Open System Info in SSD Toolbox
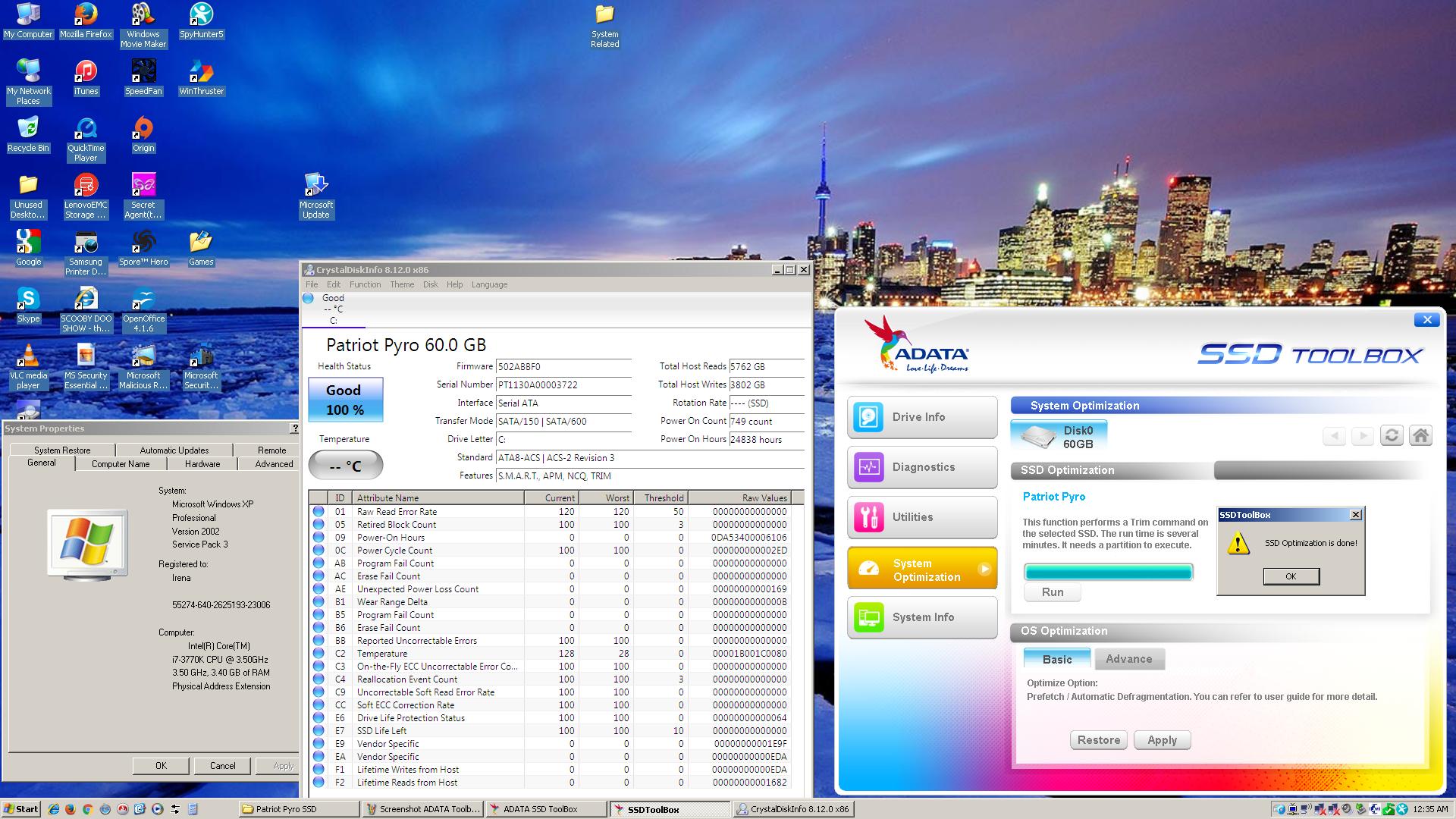Screen dimensions: 1456x819 pos(921,617)
